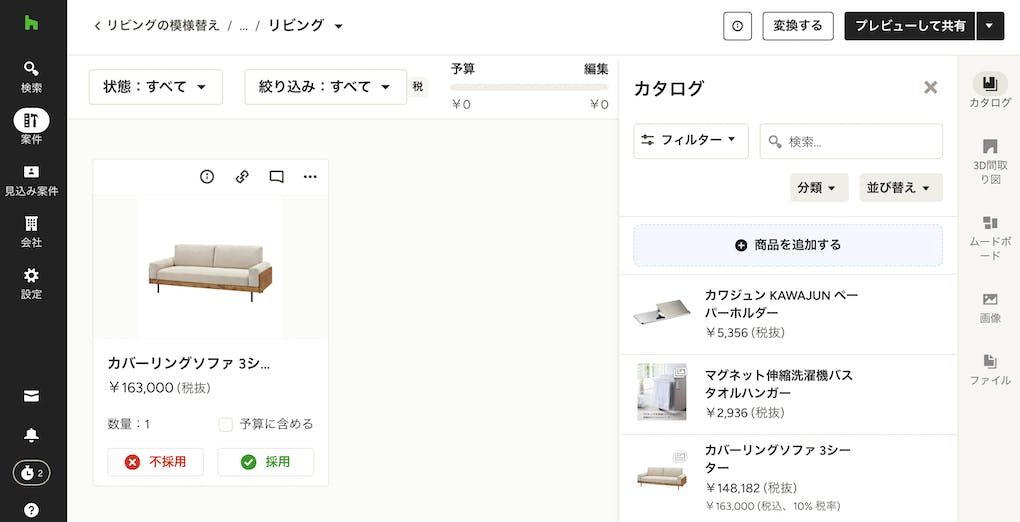Enable 予算に含める checkbox
This screenshot has height=522, width=1020.
coord(225,424)
